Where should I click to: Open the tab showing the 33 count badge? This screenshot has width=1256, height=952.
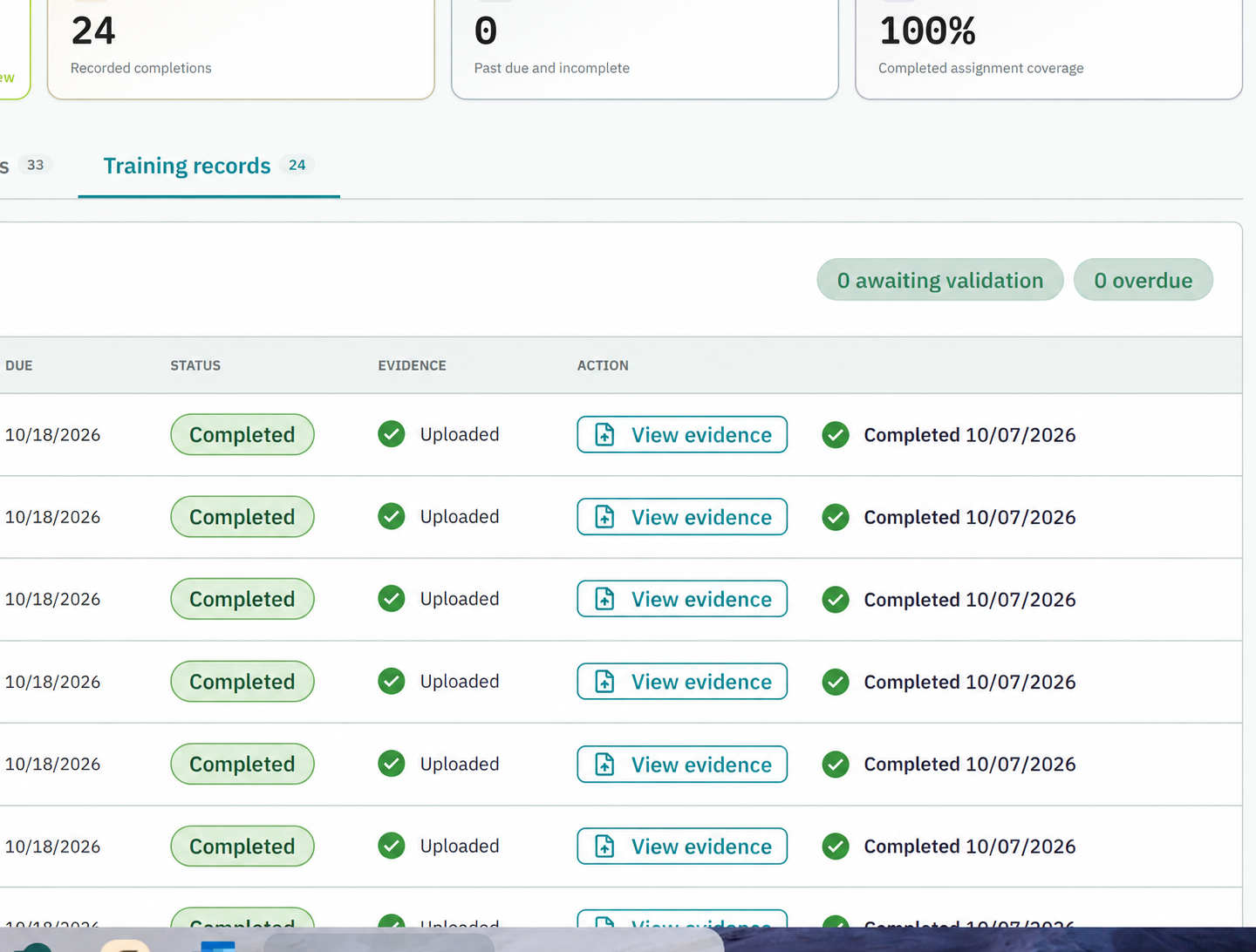(x=26, y=166)
